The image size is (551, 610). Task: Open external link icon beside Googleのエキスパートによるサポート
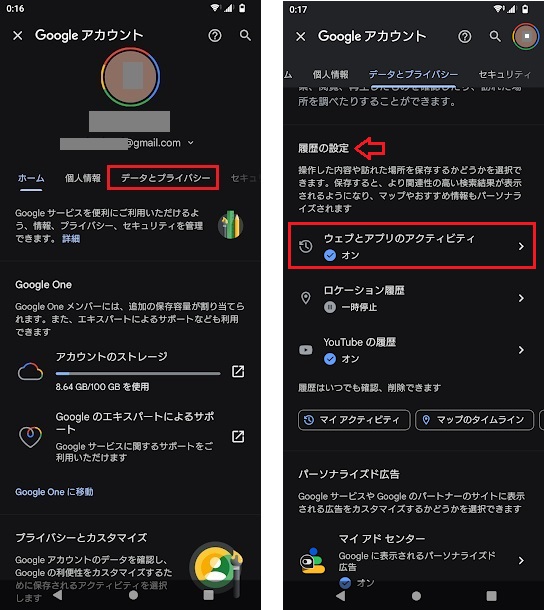[238, 436]
